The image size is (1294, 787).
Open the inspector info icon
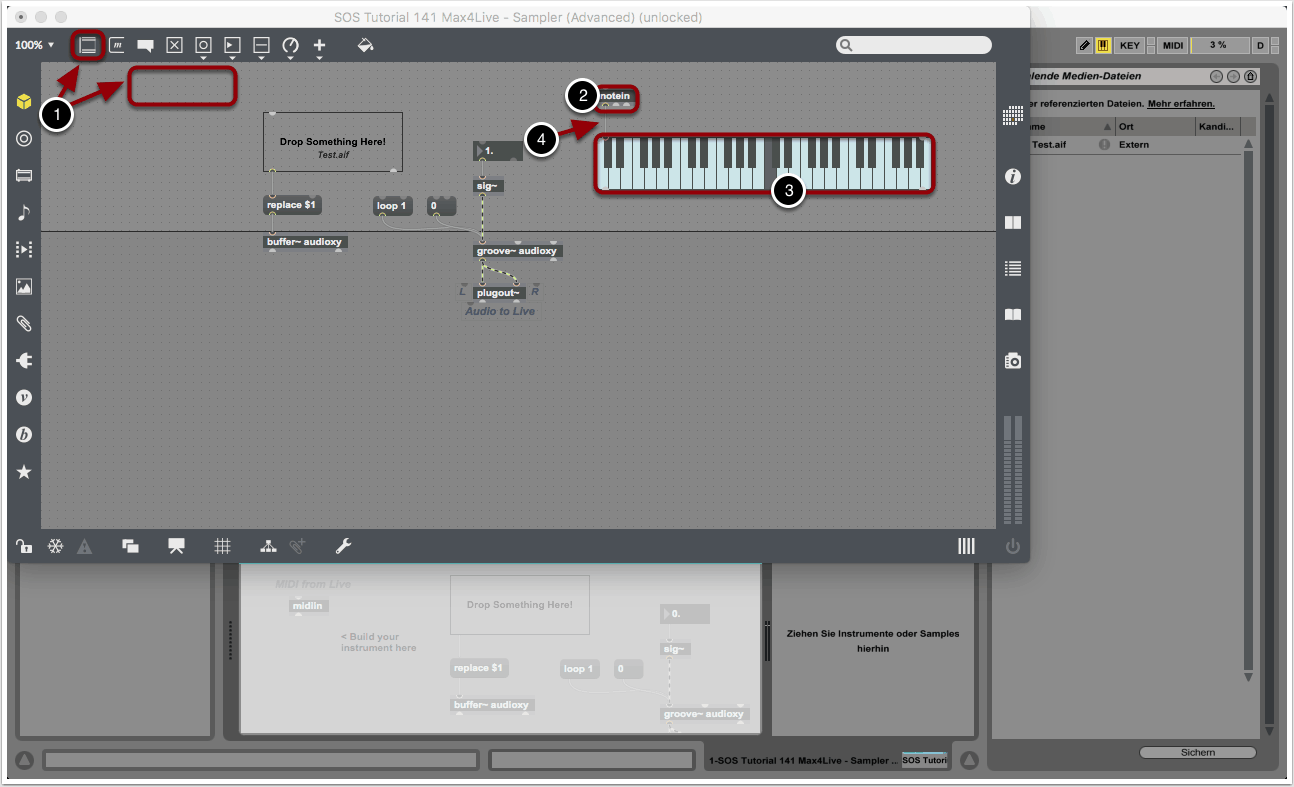pos(1013,177)
